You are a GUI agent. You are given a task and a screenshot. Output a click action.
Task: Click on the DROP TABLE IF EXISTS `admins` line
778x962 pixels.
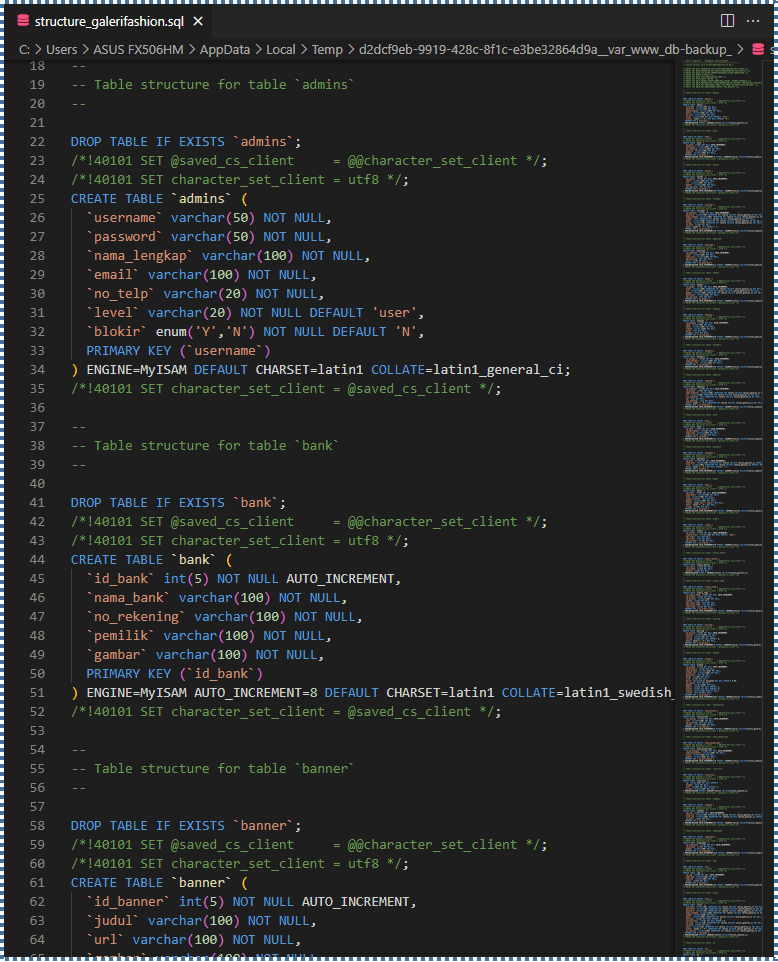pos(185,142)
